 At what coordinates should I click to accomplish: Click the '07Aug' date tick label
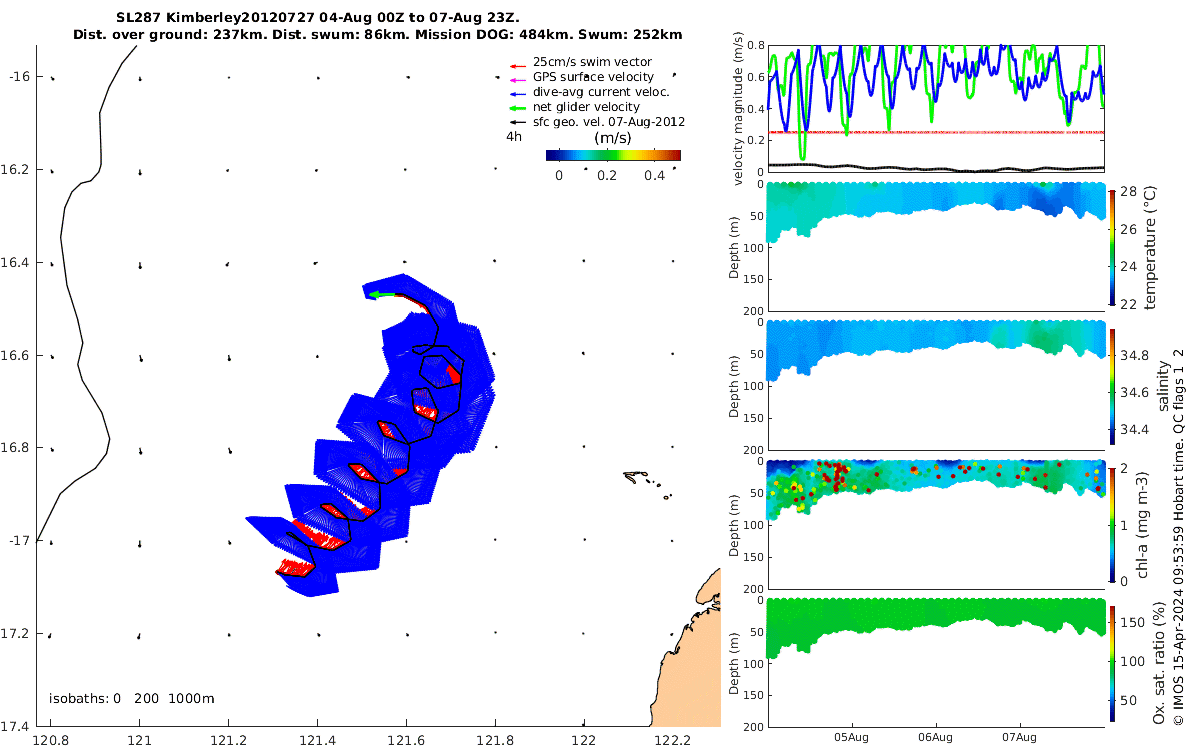point(1019,737)
